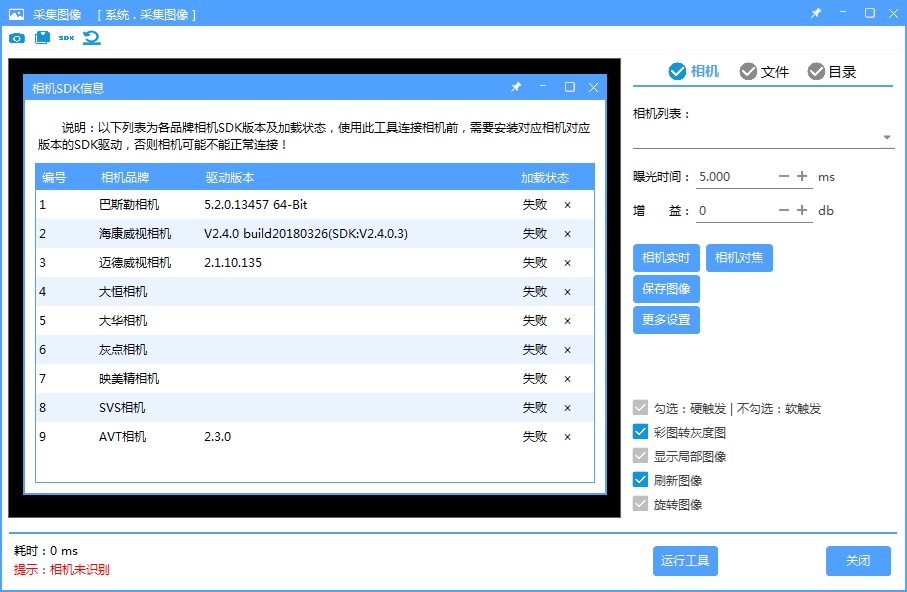Click the 保存图像 button

[x=666, y=289]
